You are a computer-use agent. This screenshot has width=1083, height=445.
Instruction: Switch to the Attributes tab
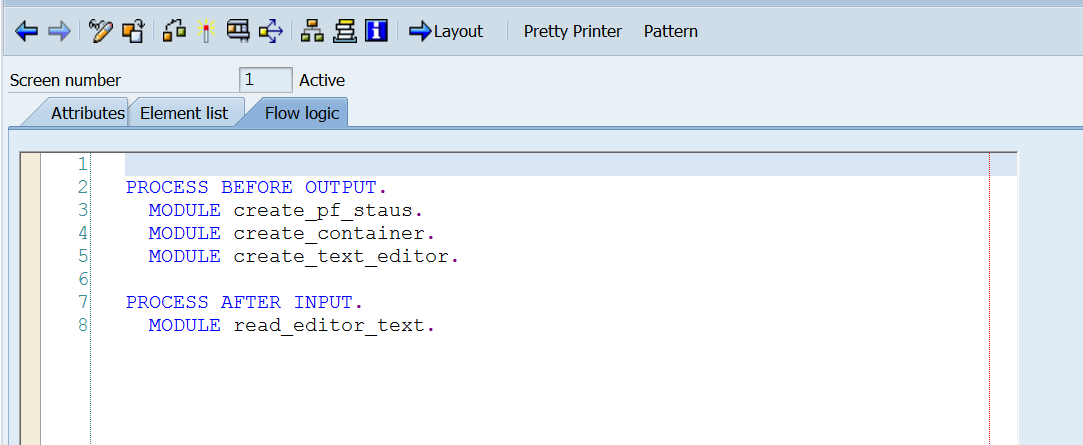pyautogui.click(x=86, y=113)
